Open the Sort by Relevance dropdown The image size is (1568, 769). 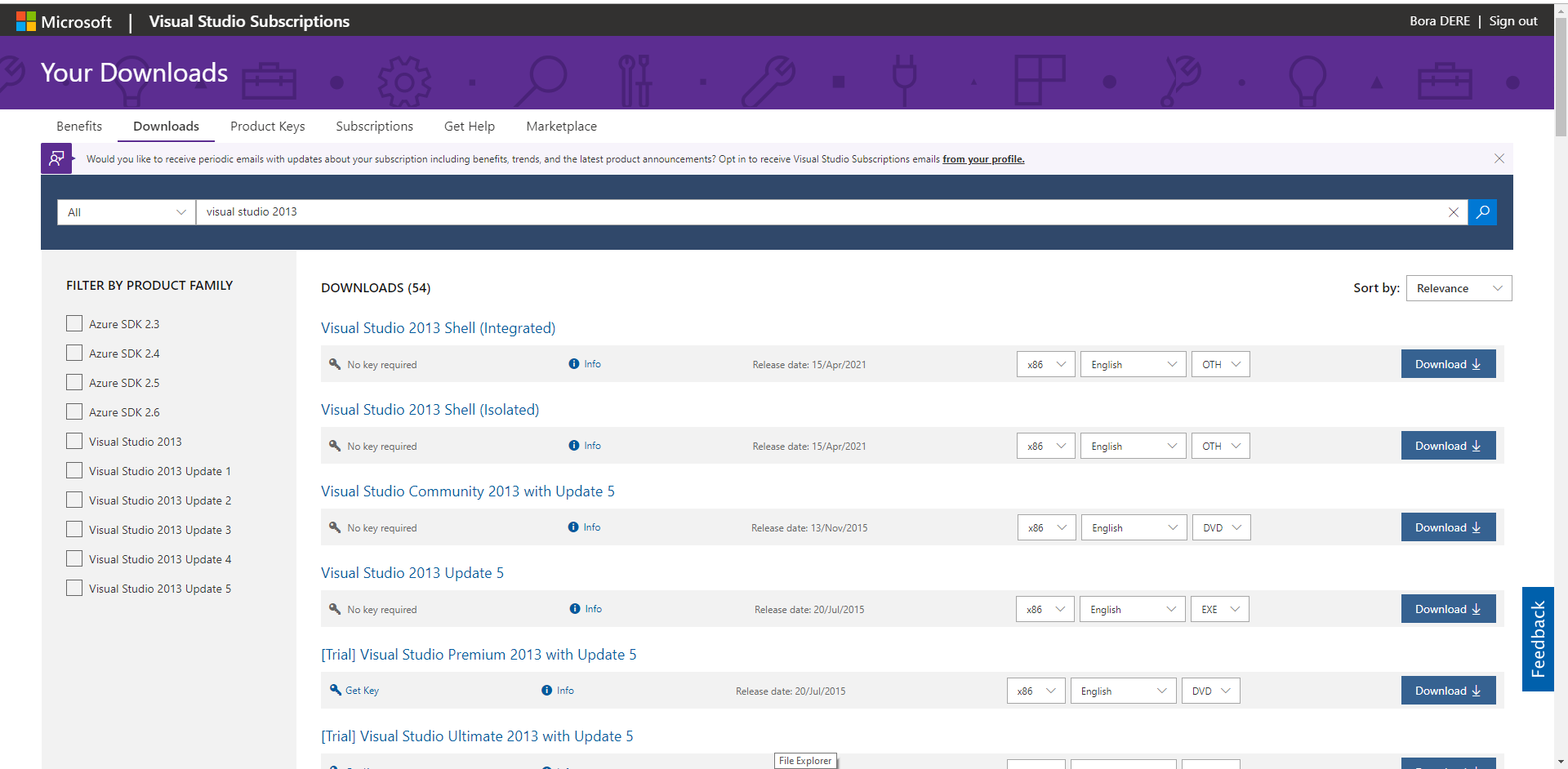point(1459,288)
